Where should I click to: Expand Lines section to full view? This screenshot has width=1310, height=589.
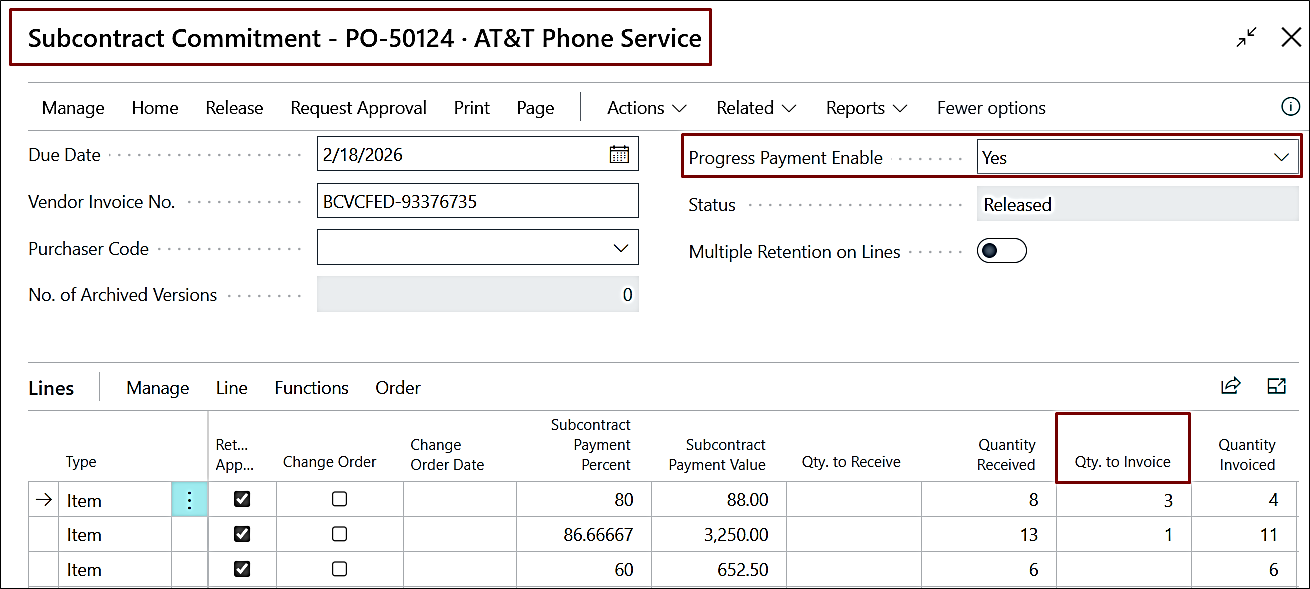(x=1276, y=387)
